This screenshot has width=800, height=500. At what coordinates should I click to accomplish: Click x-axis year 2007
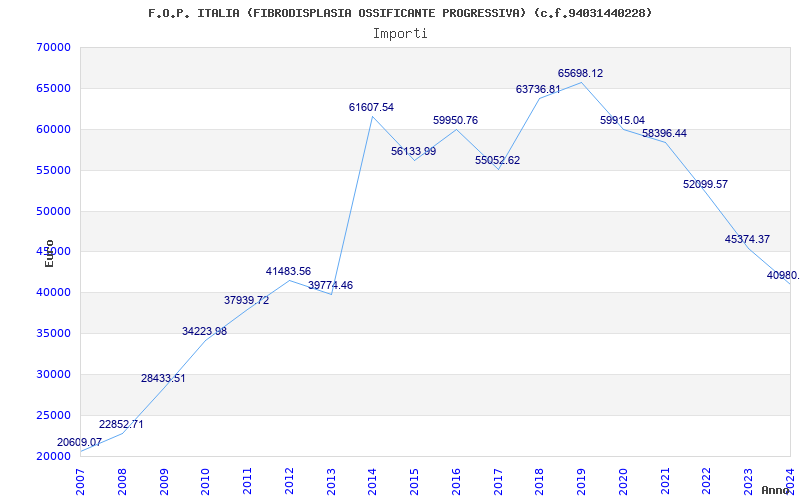(x=81, y=482)
